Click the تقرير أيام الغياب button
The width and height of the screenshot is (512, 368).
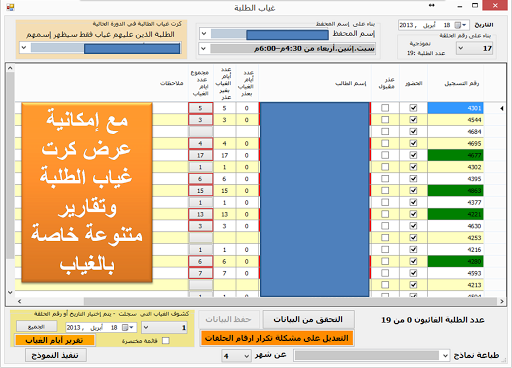pyautogui.click(x=55, y=340)
